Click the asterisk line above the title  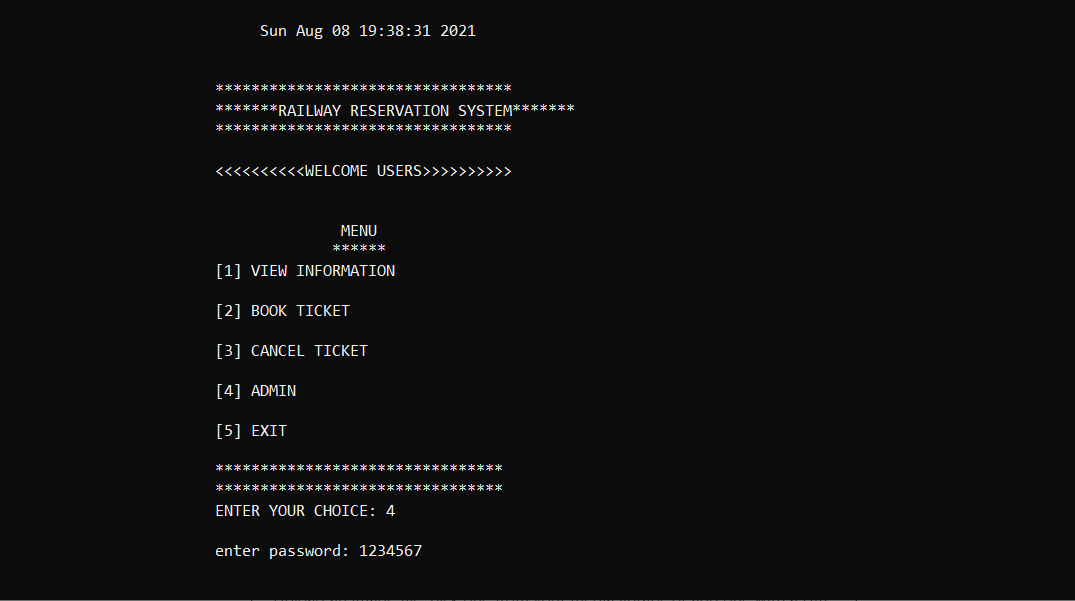pyautogui.click(x=363, y=90)
